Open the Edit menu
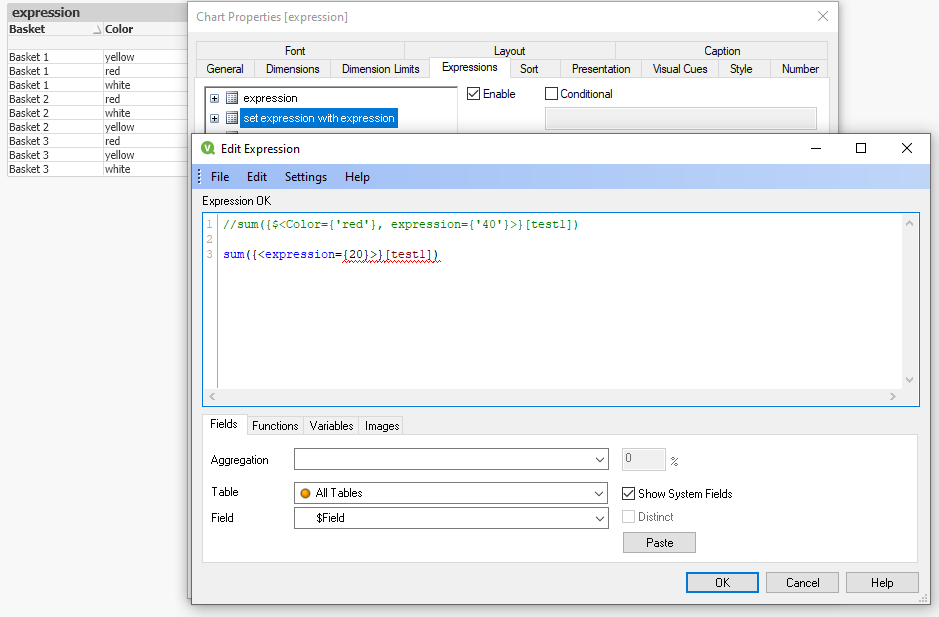 tap(257, 177)
